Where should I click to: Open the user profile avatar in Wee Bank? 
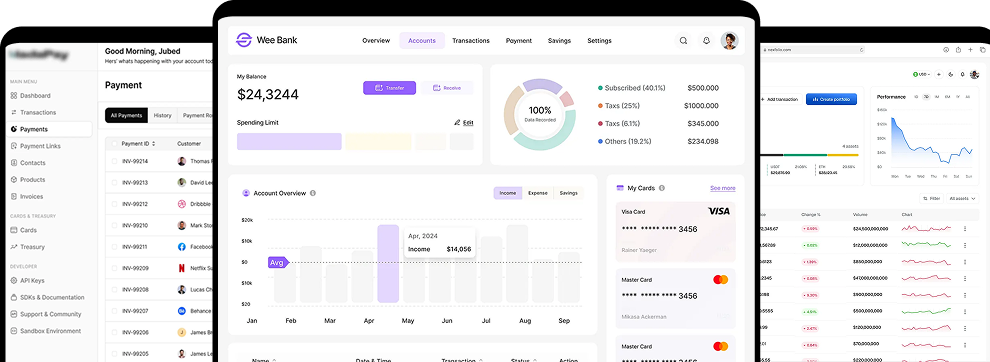click(729, 40)
